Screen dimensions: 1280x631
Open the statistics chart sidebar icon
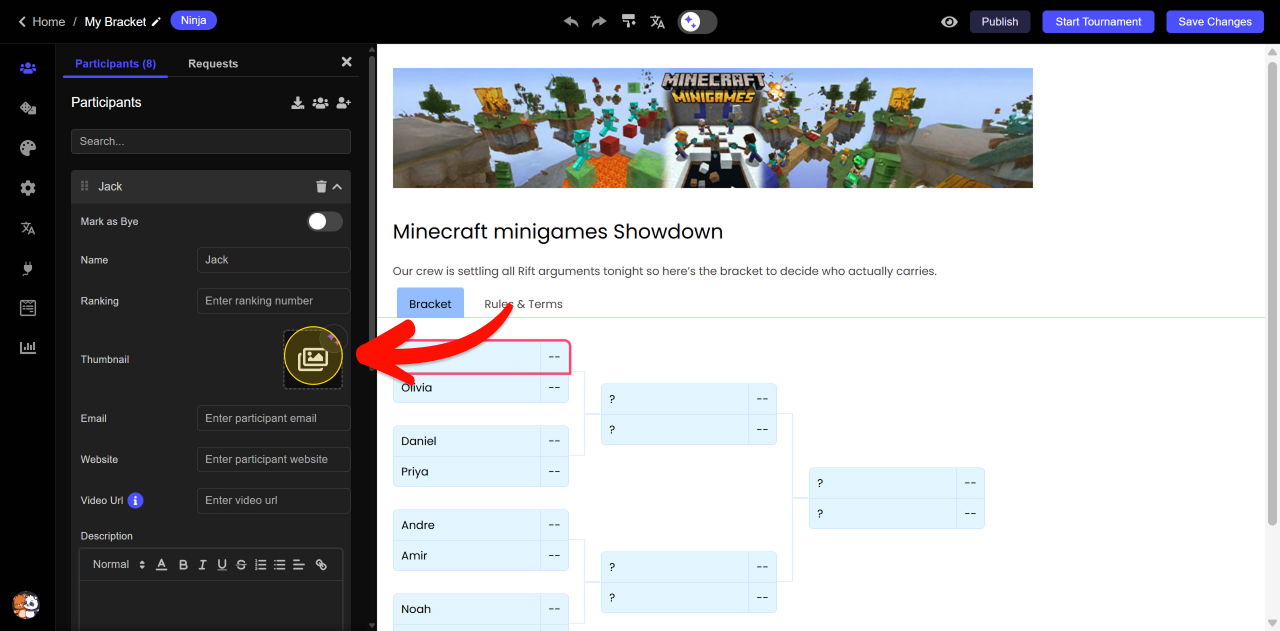28,348
